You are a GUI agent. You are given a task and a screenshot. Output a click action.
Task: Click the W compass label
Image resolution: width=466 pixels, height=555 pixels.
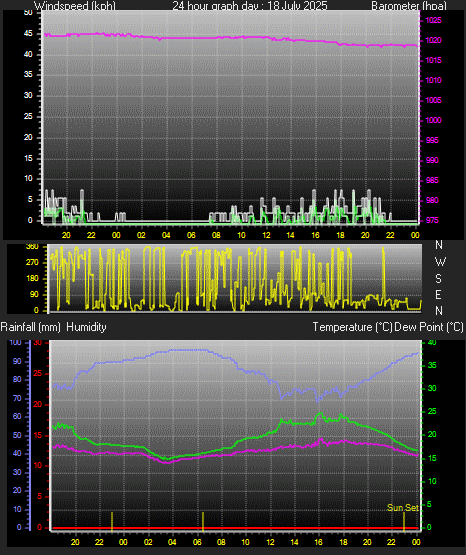[x=440, y=262]
